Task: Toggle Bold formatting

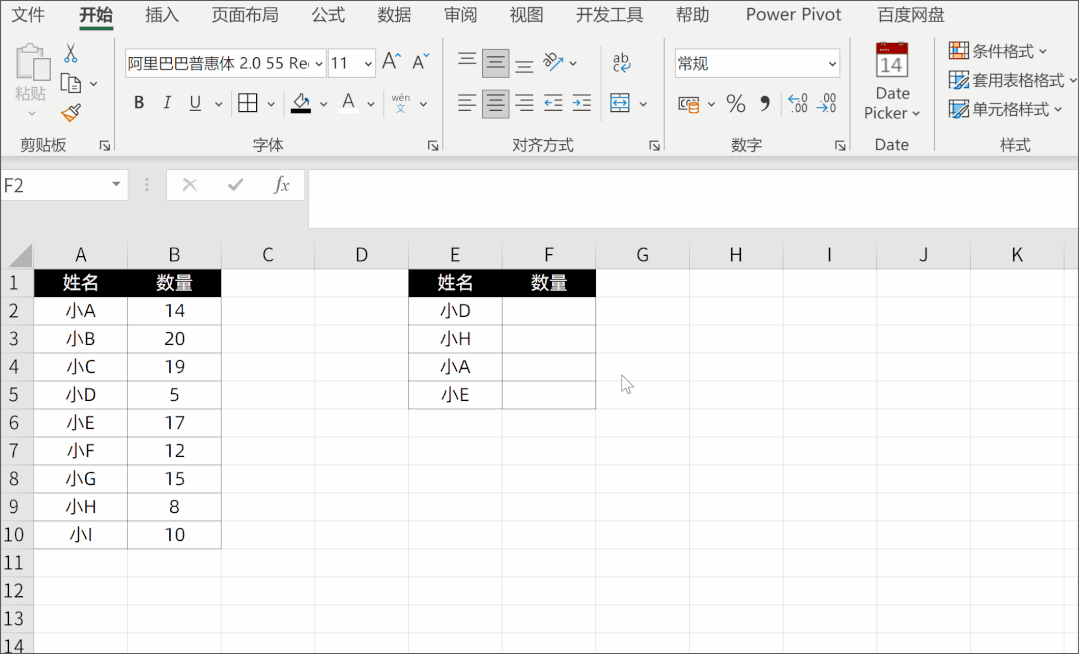Action: [x=139, y=103]
